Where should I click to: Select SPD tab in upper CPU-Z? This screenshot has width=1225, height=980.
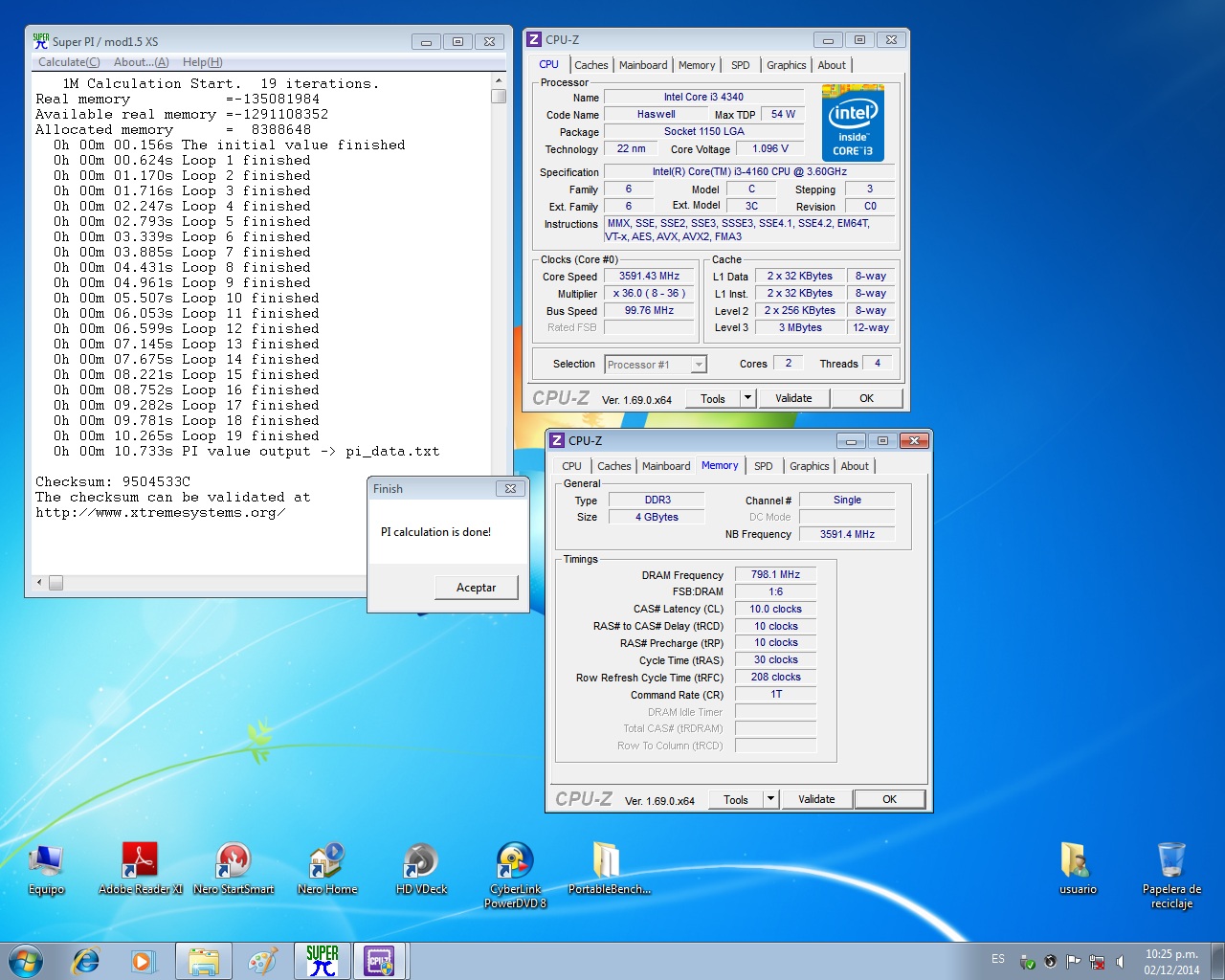pos(741,65)
